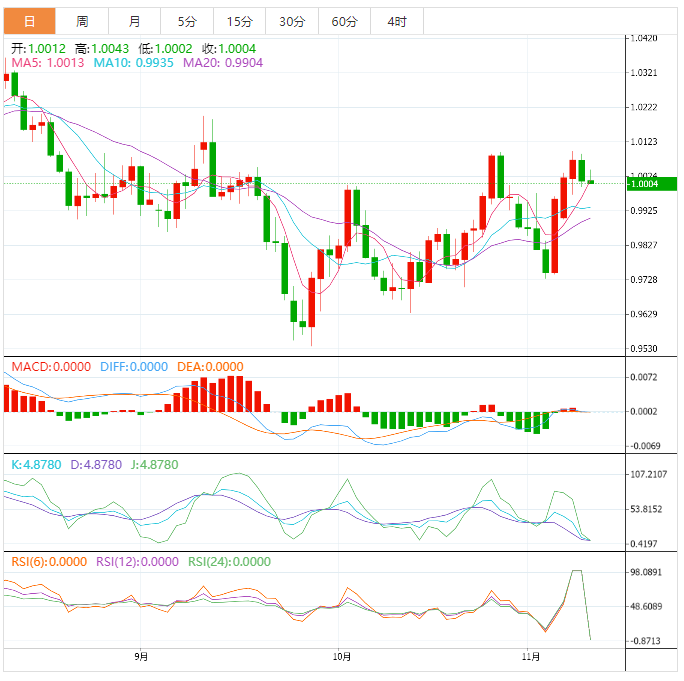The image size is (684, 681).
Task: Open the 5分 interval tab
Action: (187, 21)
